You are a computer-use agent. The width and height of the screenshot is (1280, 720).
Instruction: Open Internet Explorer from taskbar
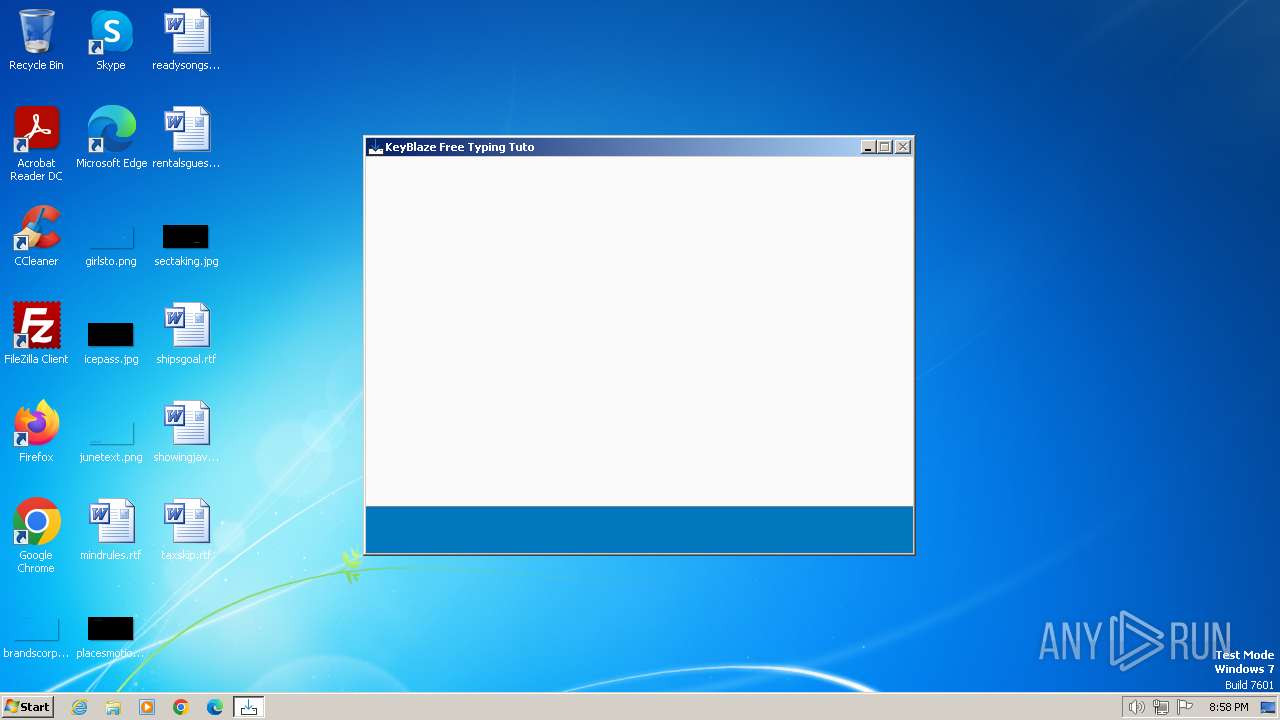pos(79,707)
